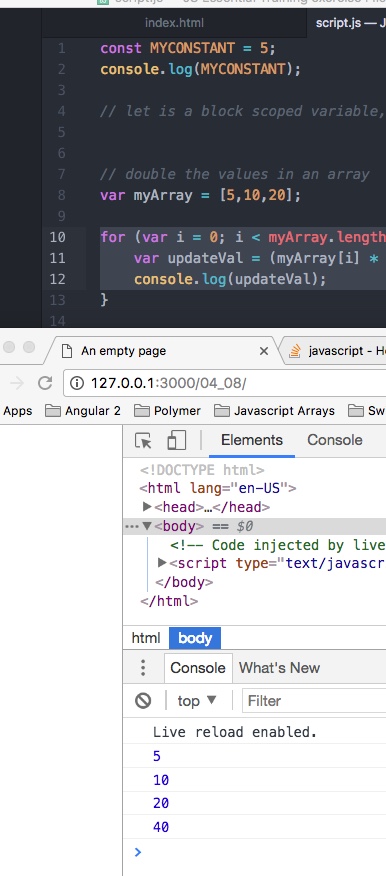Click the clear console icon
386x876 pixels.
click(x=143, y=701)
